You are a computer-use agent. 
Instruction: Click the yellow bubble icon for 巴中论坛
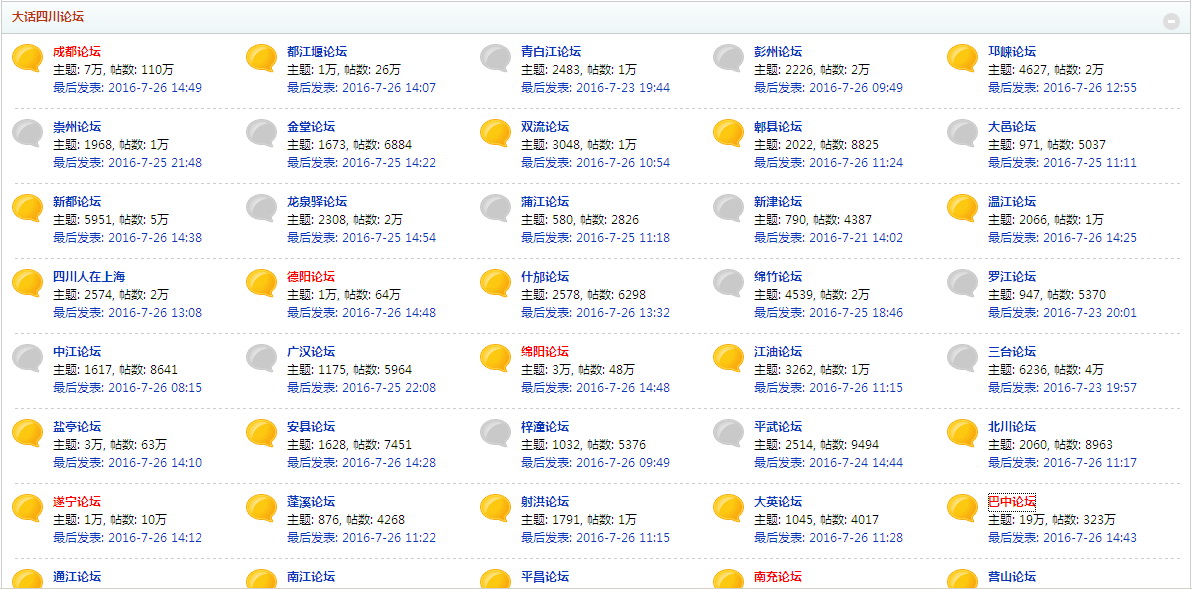click(962, 508)
